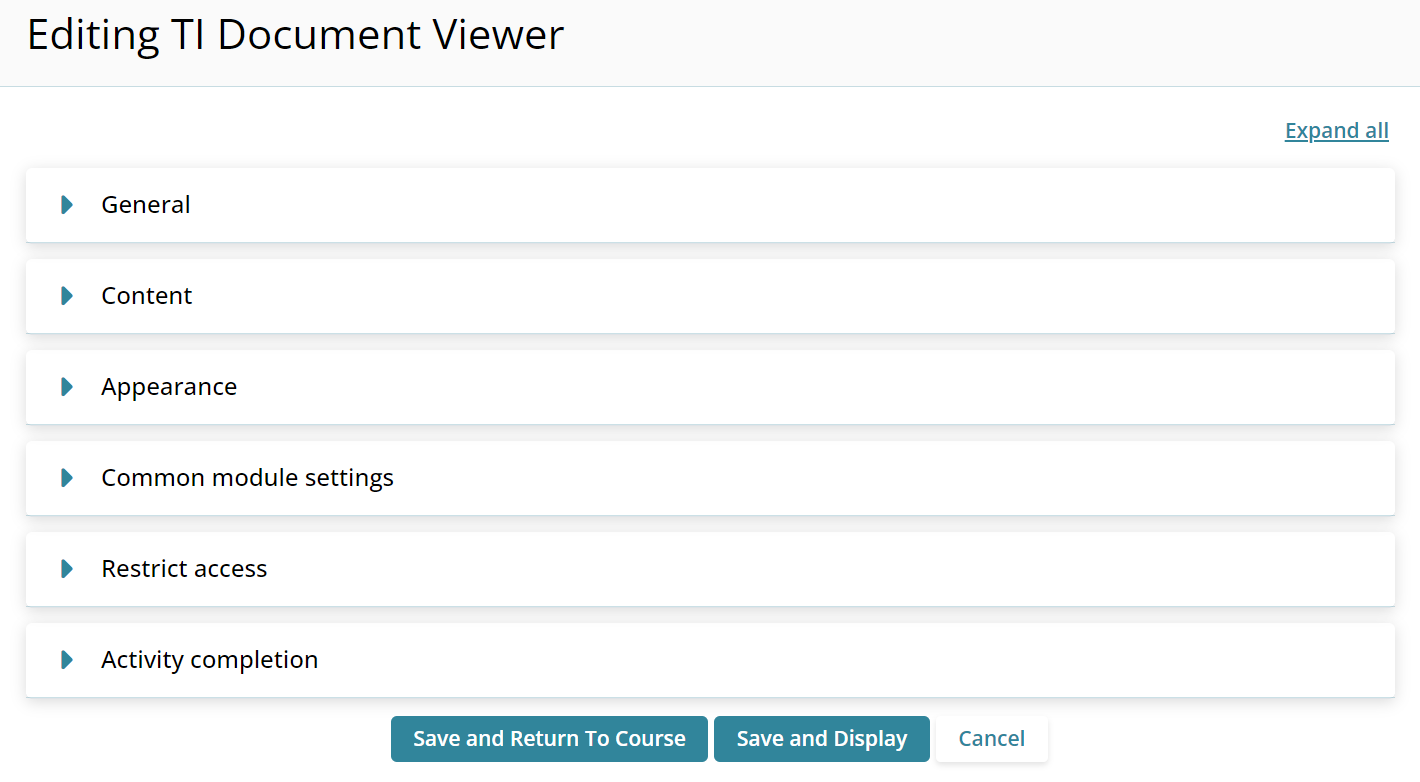Click the triangle arrow beside General
This screenshot has height=782, width=1420.
(x=67, y=205)
